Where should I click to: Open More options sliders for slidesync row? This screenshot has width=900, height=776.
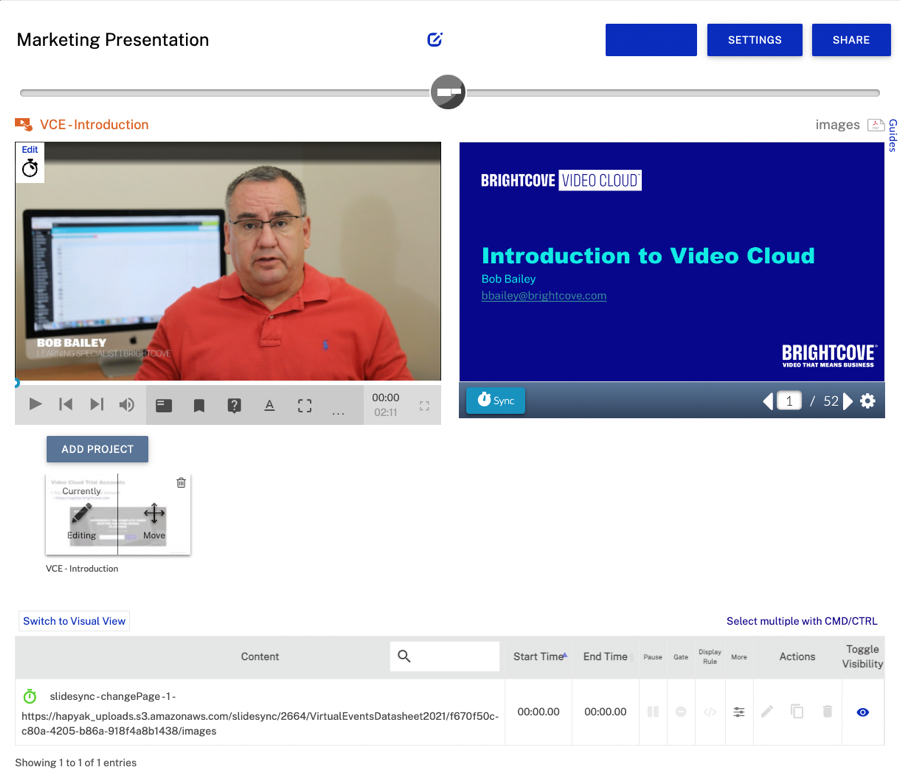[739, 712]
